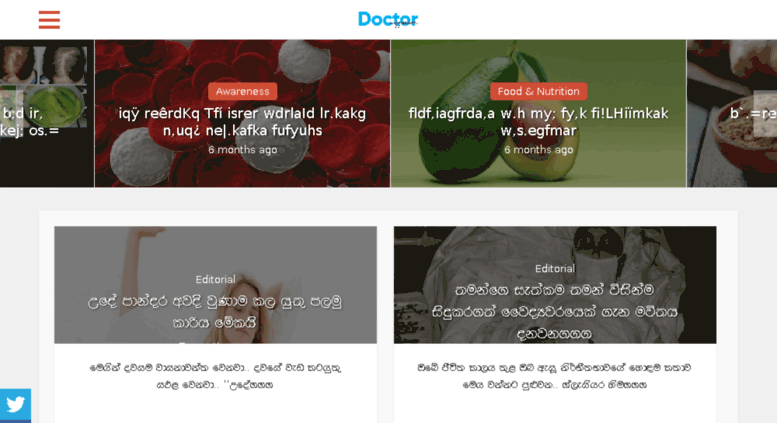Open the avocado article headline
The height and width of the screenshot is (423, 777).
click(x=539, y=122)
